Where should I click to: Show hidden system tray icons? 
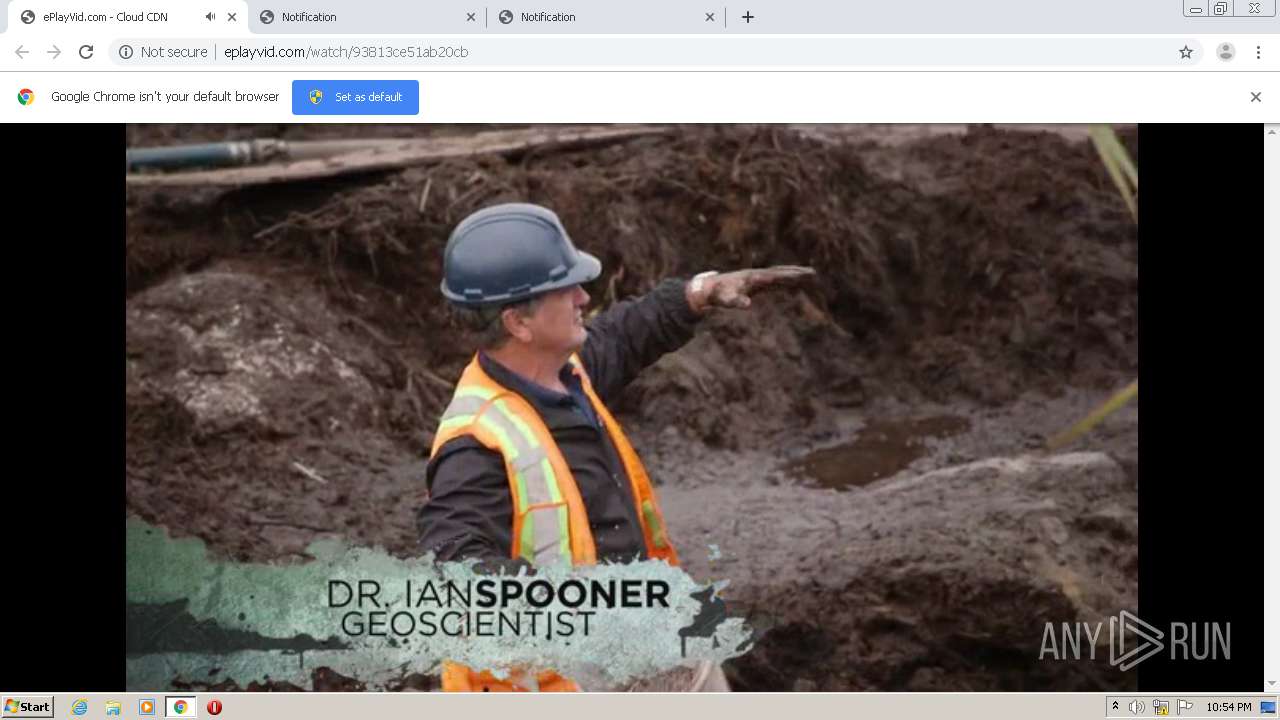1115,706
